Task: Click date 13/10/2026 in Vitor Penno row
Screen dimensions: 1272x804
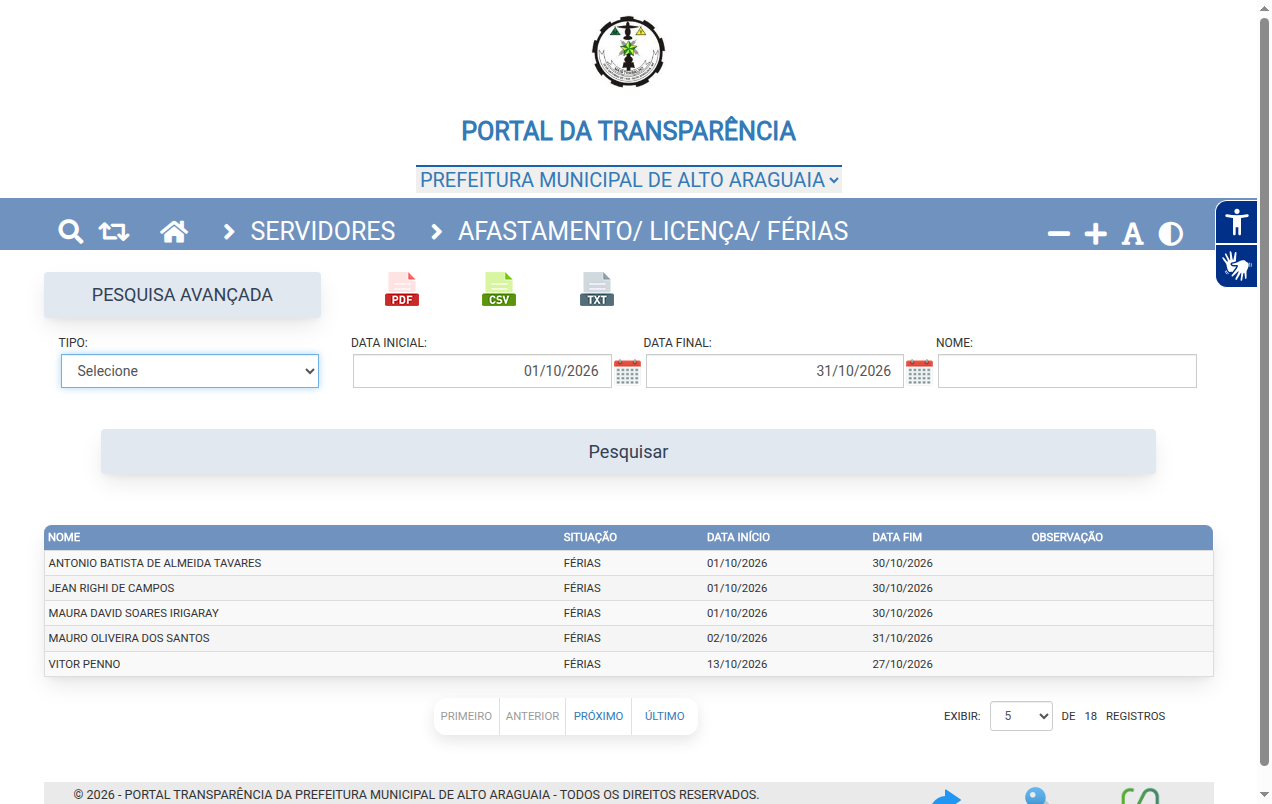Action: pyautogui.click(x=737, y=664)
